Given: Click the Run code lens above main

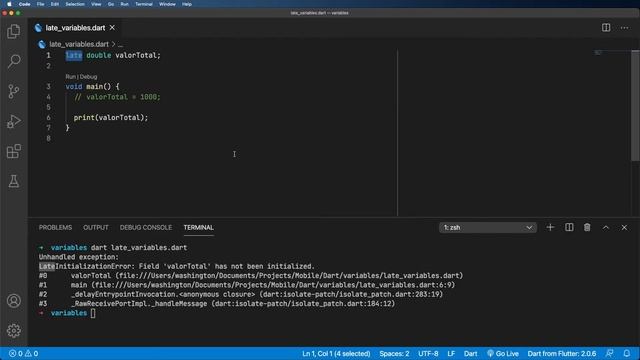Looking at the screenshot, I should click(x=70, y=77).
